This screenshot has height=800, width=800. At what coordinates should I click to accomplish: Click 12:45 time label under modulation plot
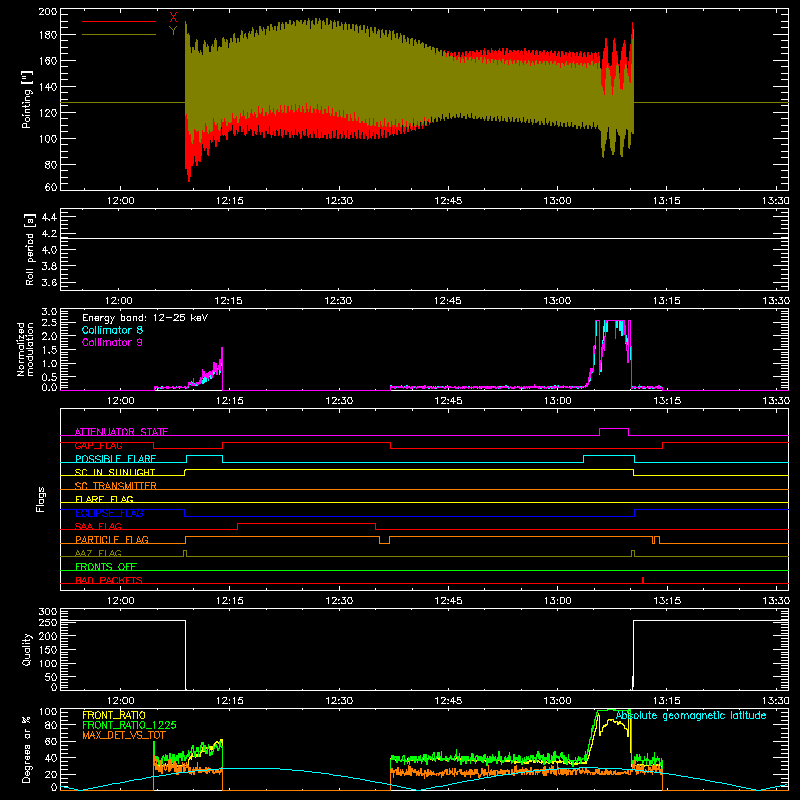coord(448,401)
